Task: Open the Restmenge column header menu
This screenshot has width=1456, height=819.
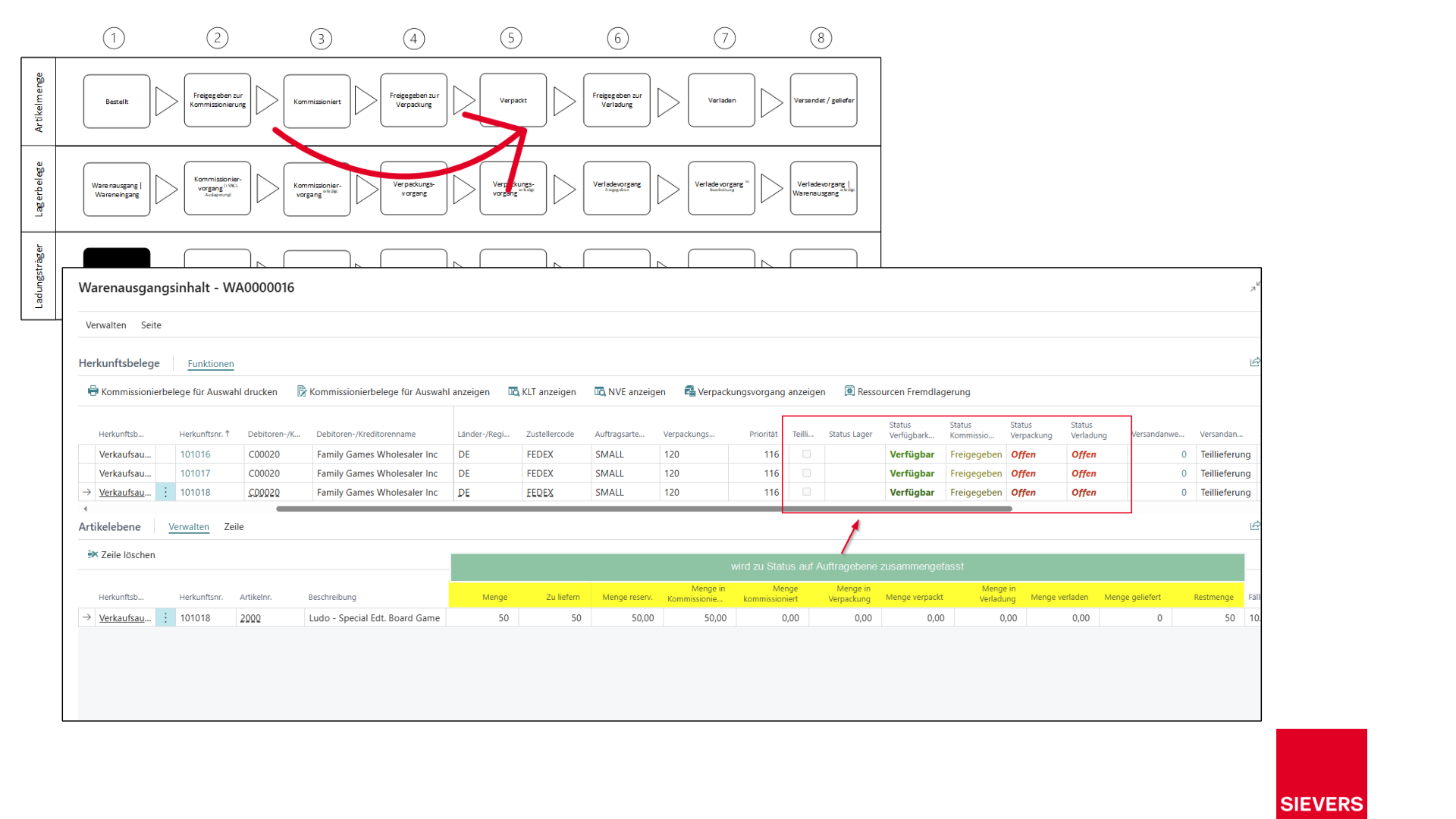Action: click(1213, 597)
